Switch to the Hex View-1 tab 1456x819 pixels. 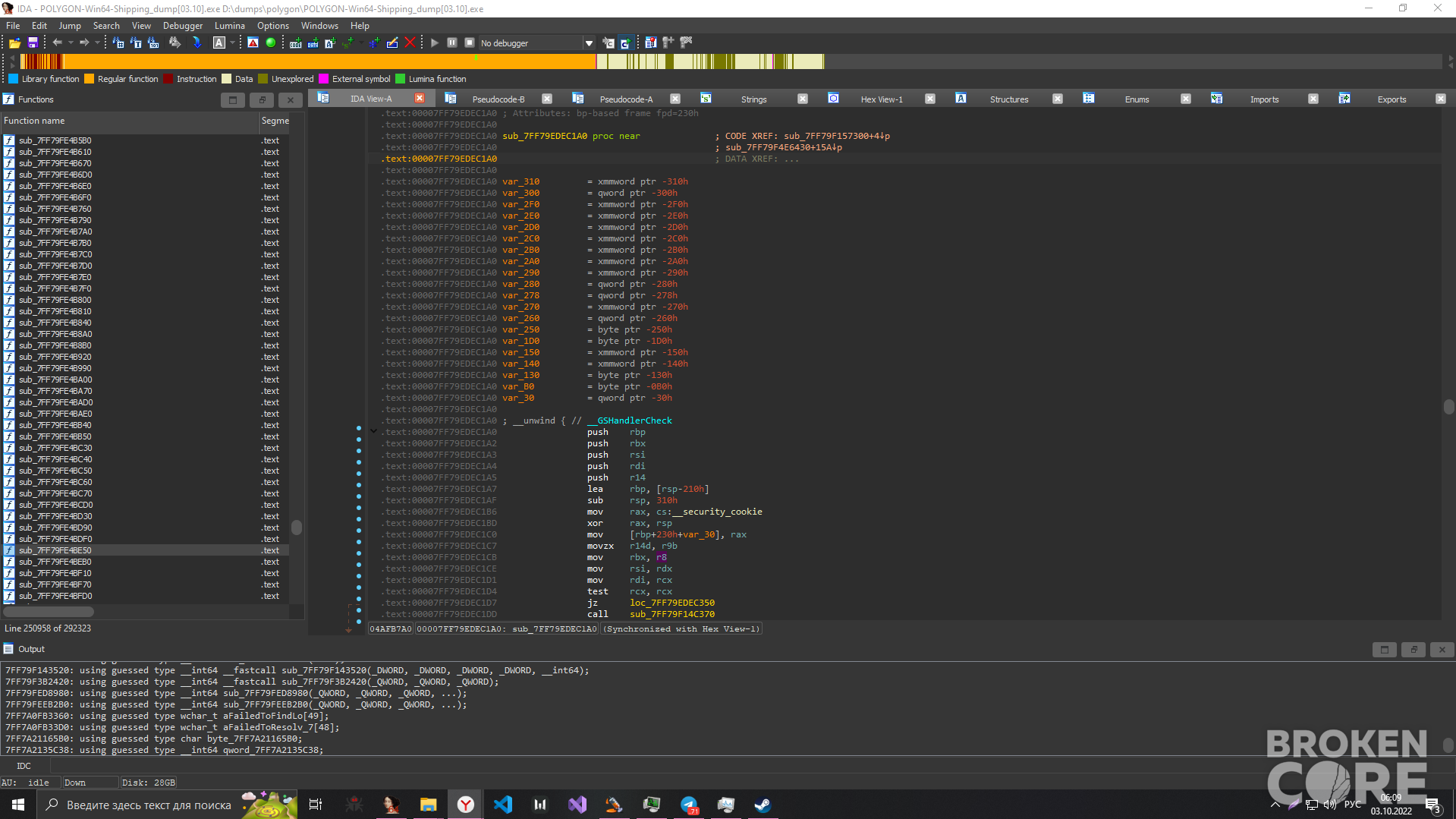click(882, 99)
